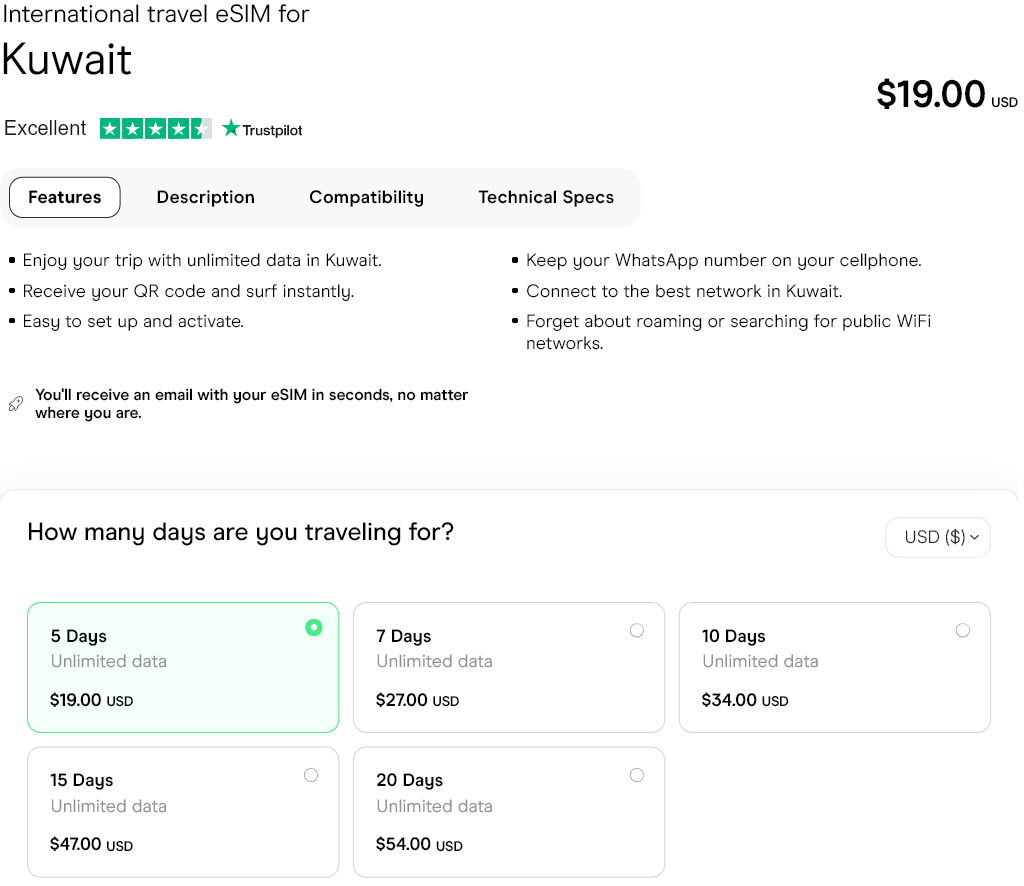Select the 10 Days radio button
Image resolution: width=1024 pixels, height=886 pixels.
coord(962,630)
